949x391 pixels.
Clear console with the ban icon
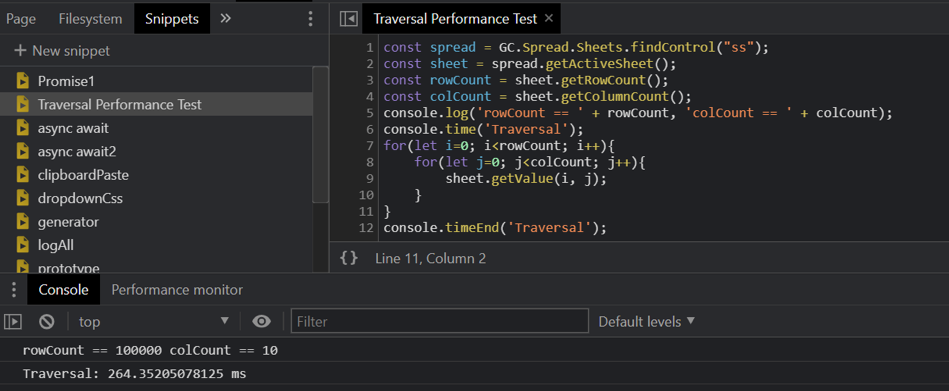click(47, 321)
